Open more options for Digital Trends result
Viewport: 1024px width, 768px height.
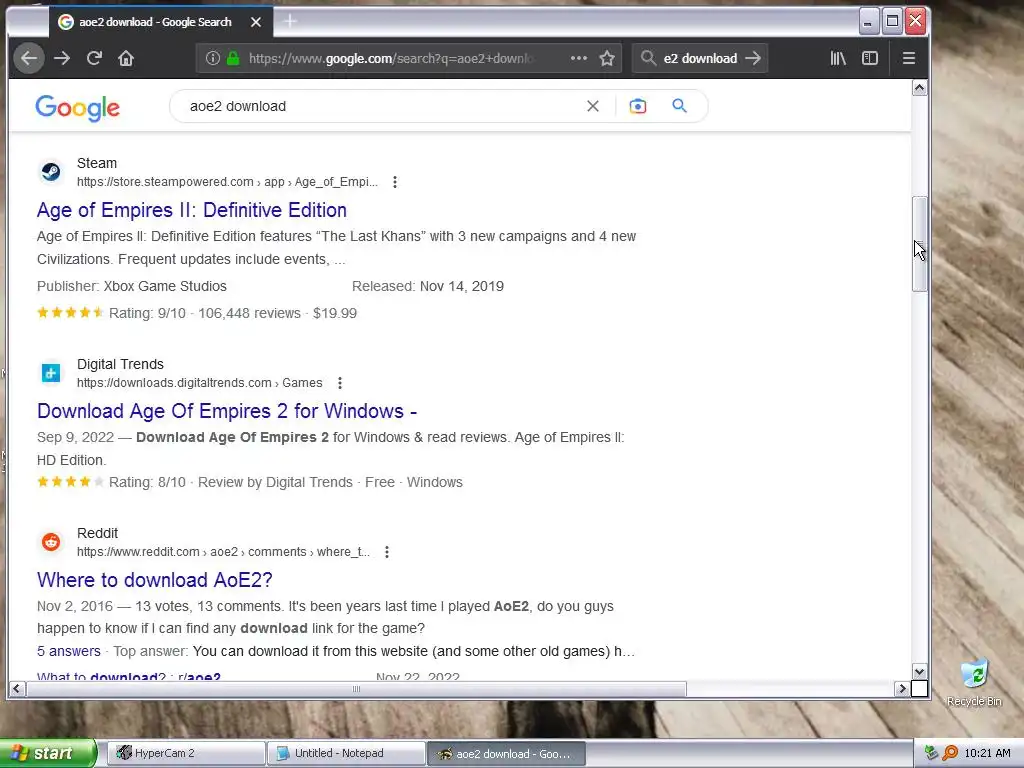point(340,383)
